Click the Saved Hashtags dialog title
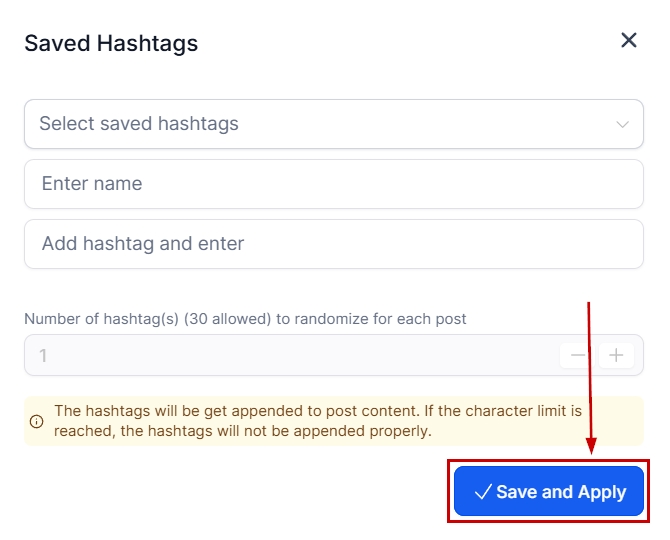The image size is (670, 540). coord(111,43)
